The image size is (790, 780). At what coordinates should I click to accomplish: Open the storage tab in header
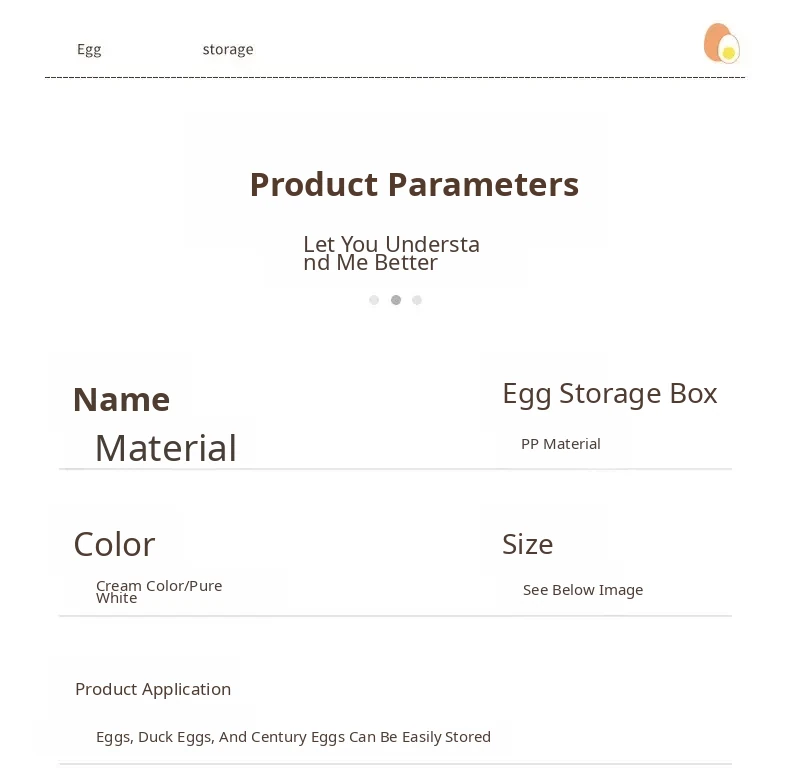tap(228, 49)
